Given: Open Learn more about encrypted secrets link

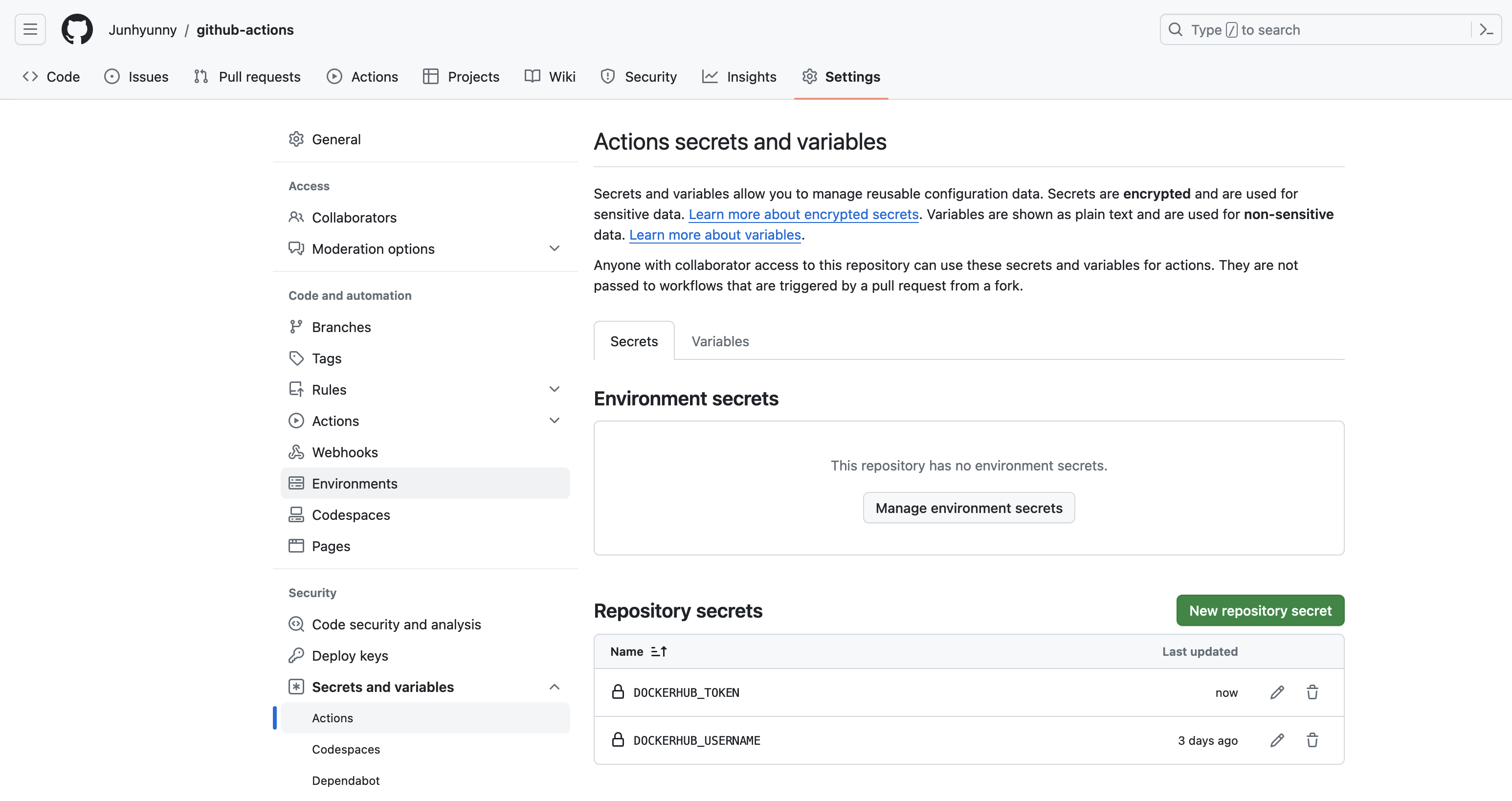Looking at the screenshot, I should (x=803, y=215).
